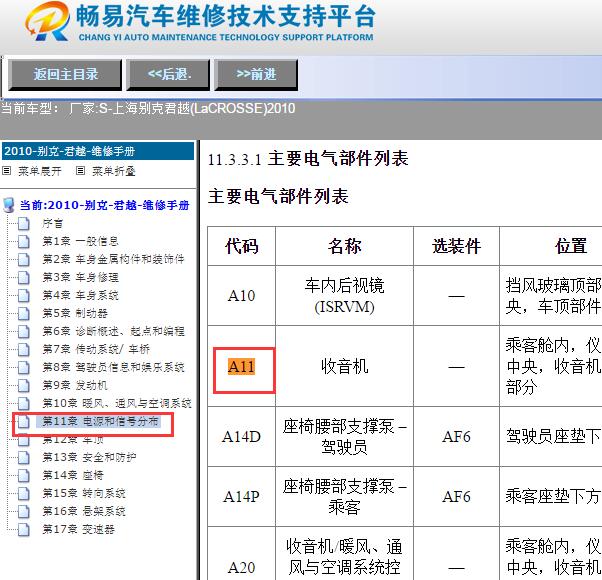Click the page icon beside 第7章
The width and height of the screenshot is (602, 580).
point(24,349)
